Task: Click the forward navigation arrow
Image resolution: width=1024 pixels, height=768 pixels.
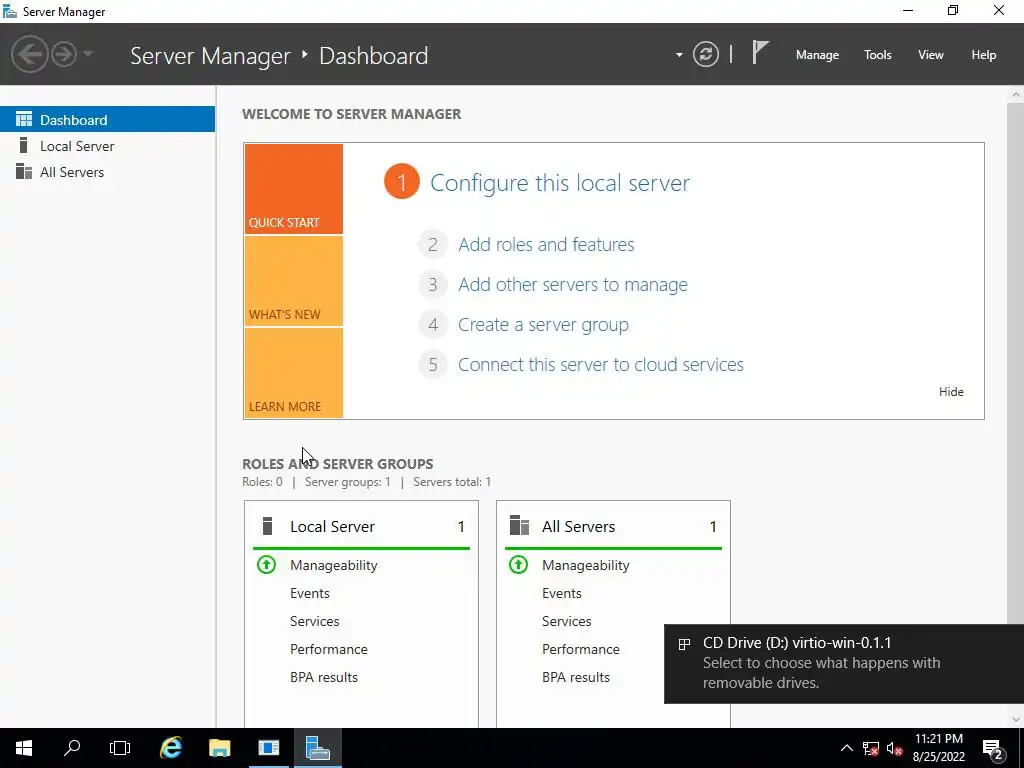Action: (64, 54)
